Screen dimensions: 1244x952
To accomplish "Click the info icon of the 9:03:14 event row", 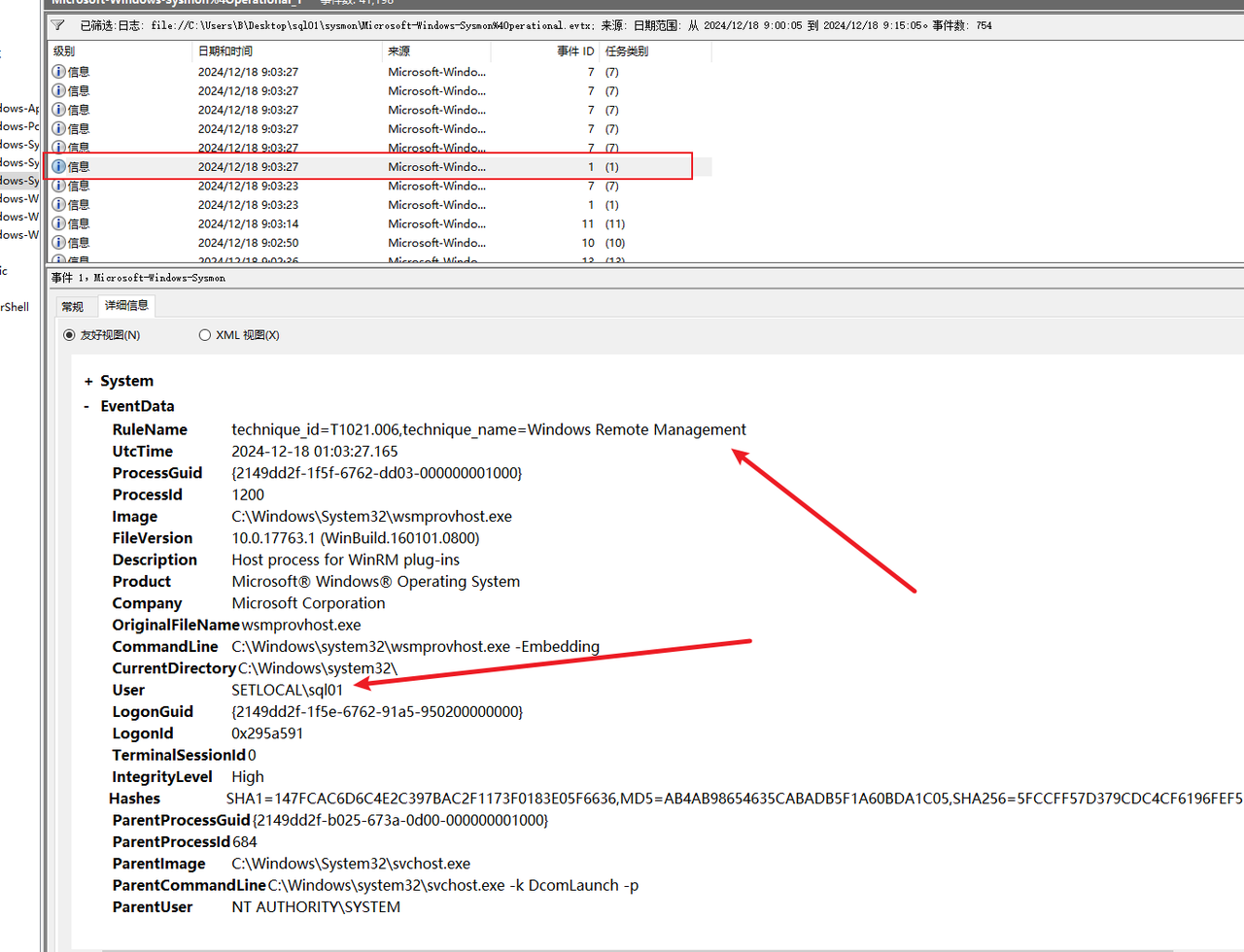I will [x=58, y=223].
